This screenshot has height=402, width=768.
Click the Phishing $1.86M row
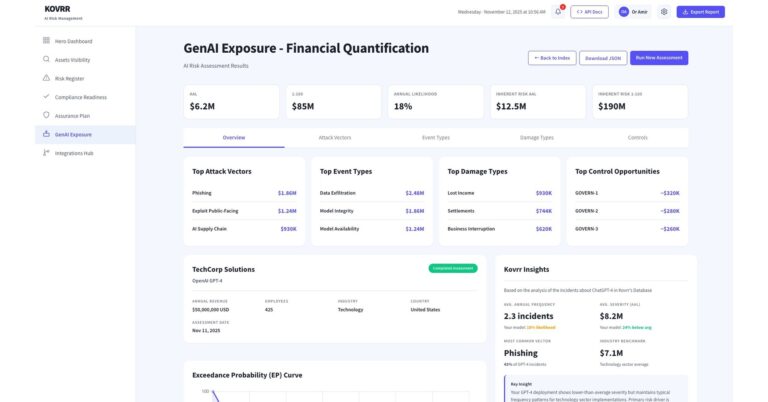pyautogui.click(x=244, y=193)
